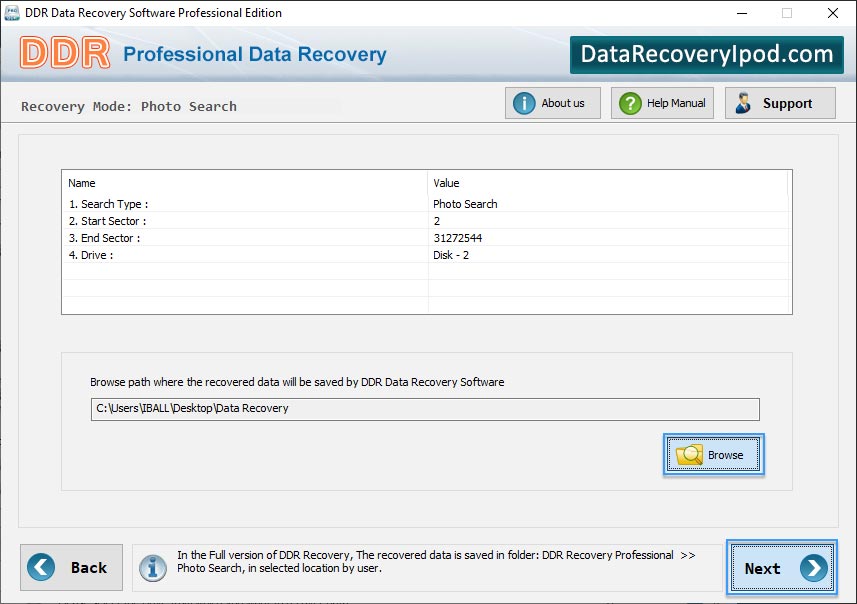The height and width of the screenshot is (604, 857).
Task: Click the folder magnifier icon on Browse
Action: tap(689, 454)
